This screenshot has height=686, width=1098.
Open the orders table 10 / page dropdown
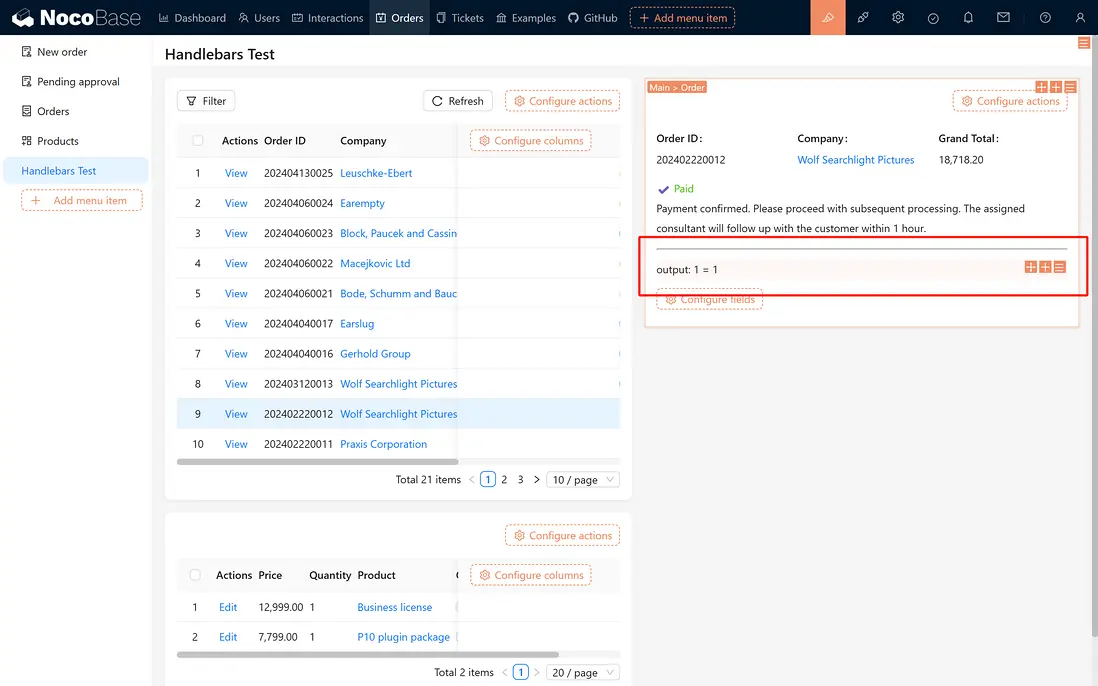click(583, 480)
